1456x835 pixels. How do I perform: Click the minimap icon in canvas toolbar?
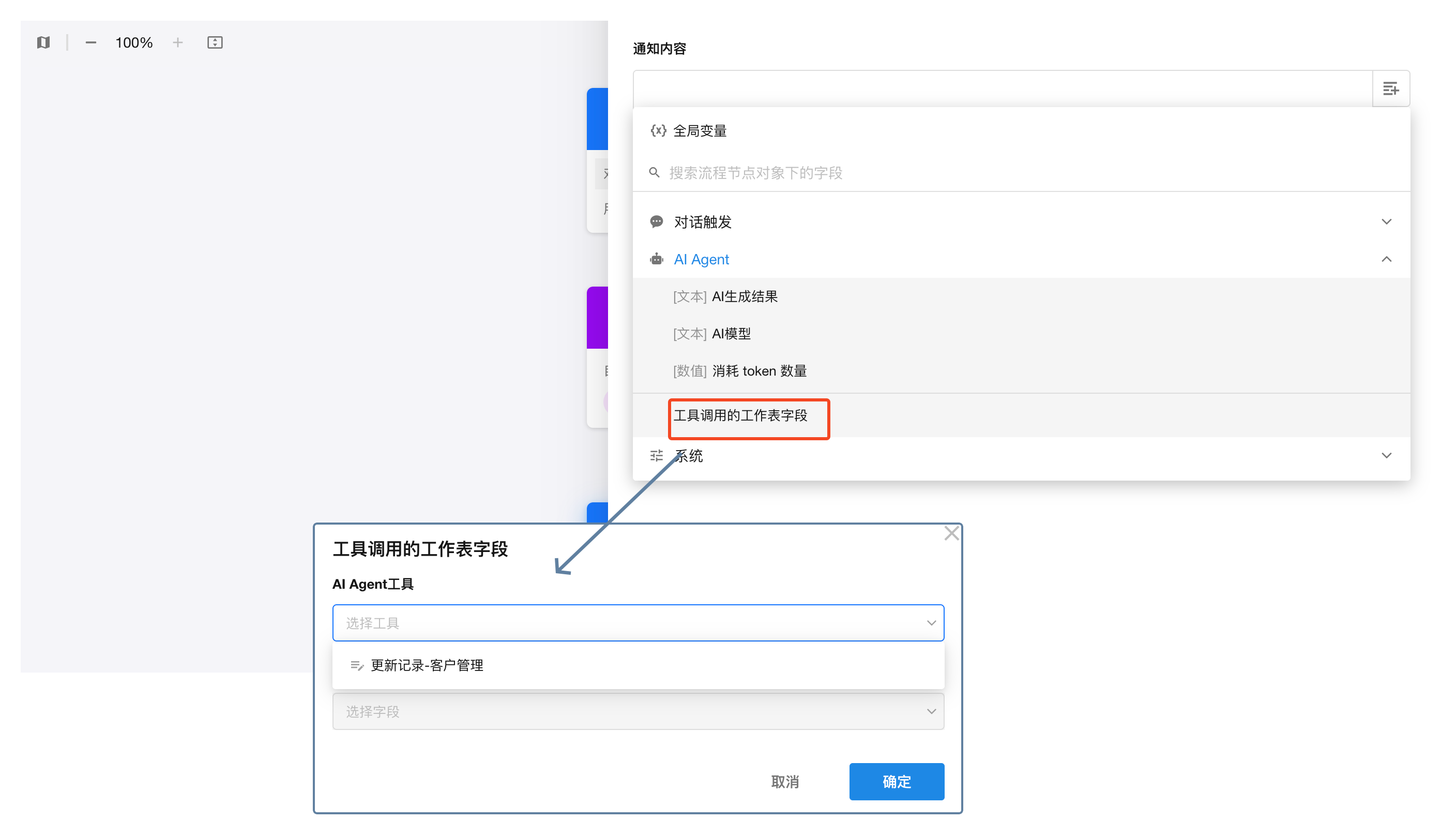43,42
